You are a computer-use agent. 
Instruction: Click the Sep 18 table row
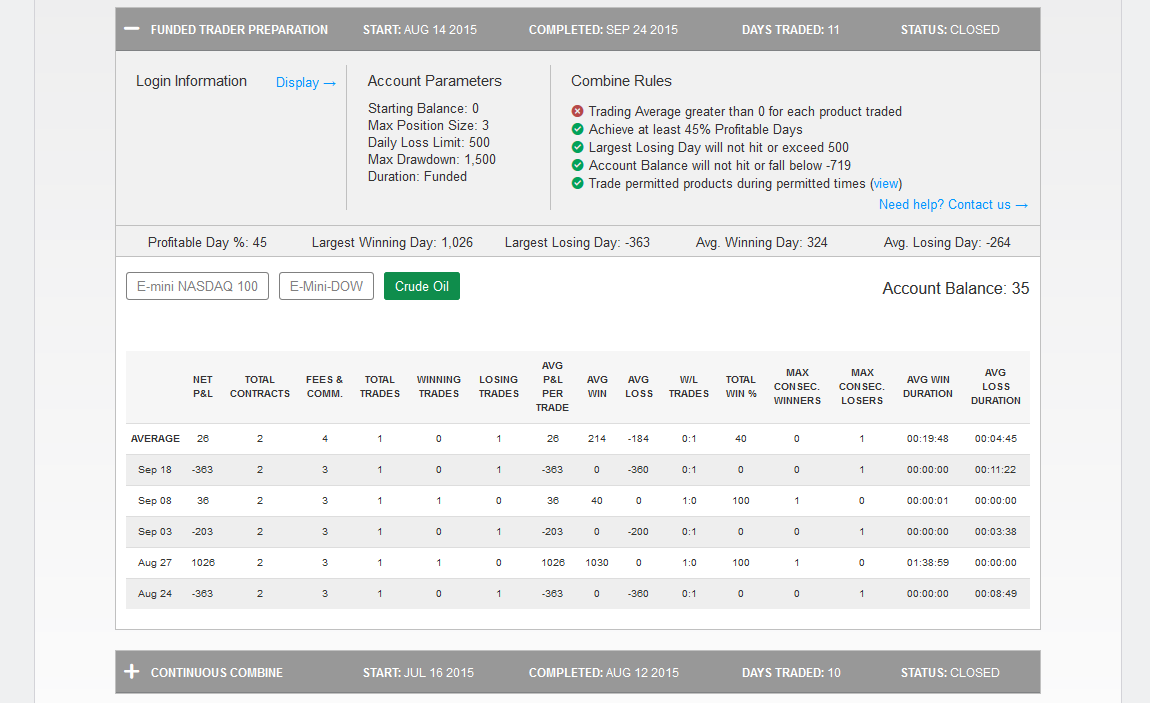[x=578, y=470]
